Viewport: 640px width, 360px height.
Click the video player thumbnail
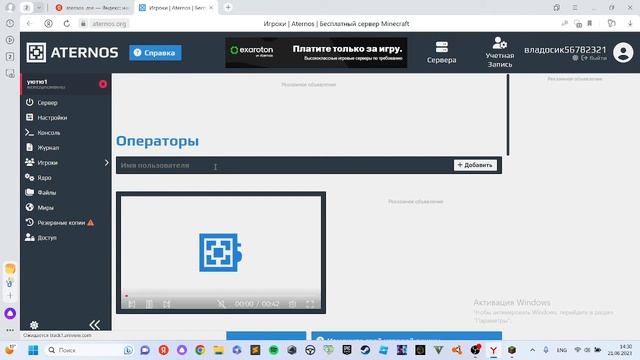tap(221, 252)
